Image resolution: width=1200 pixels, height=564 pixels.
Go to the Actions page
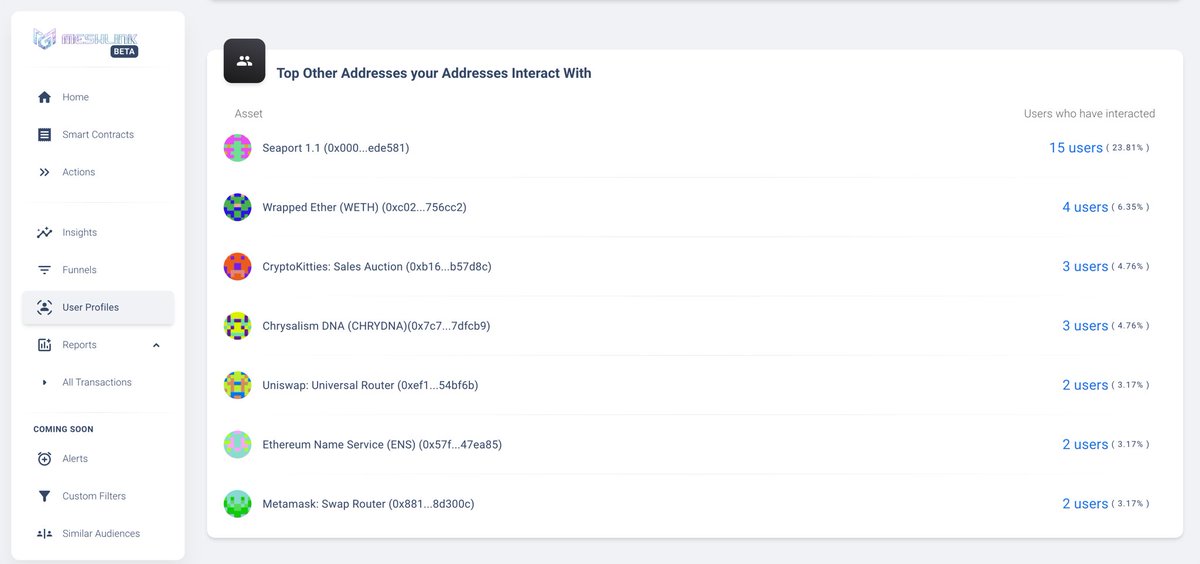click(x=98, y=172)
